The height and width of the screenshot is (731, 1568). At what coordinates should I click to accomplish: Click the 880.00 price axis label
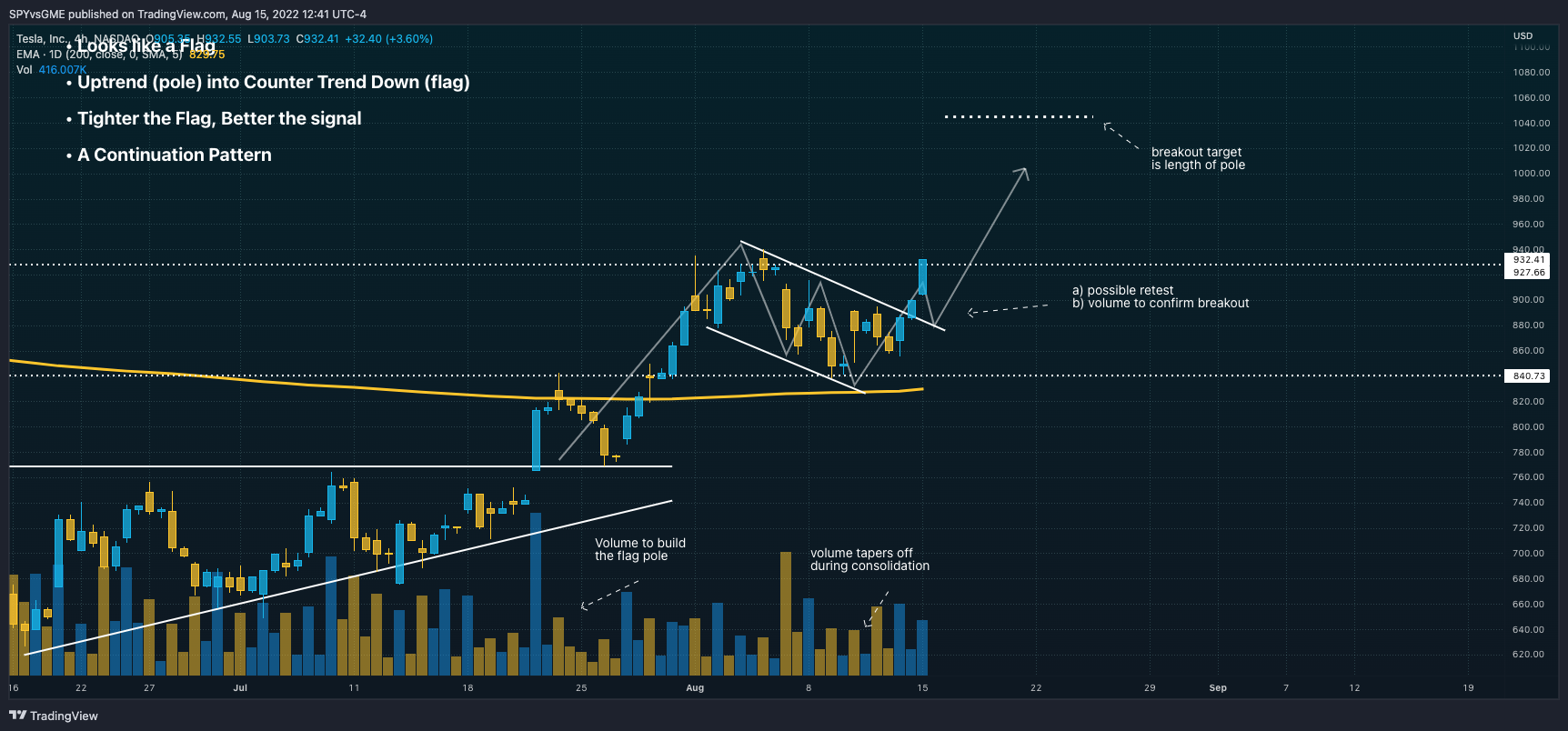click(x=1528, y=325)
